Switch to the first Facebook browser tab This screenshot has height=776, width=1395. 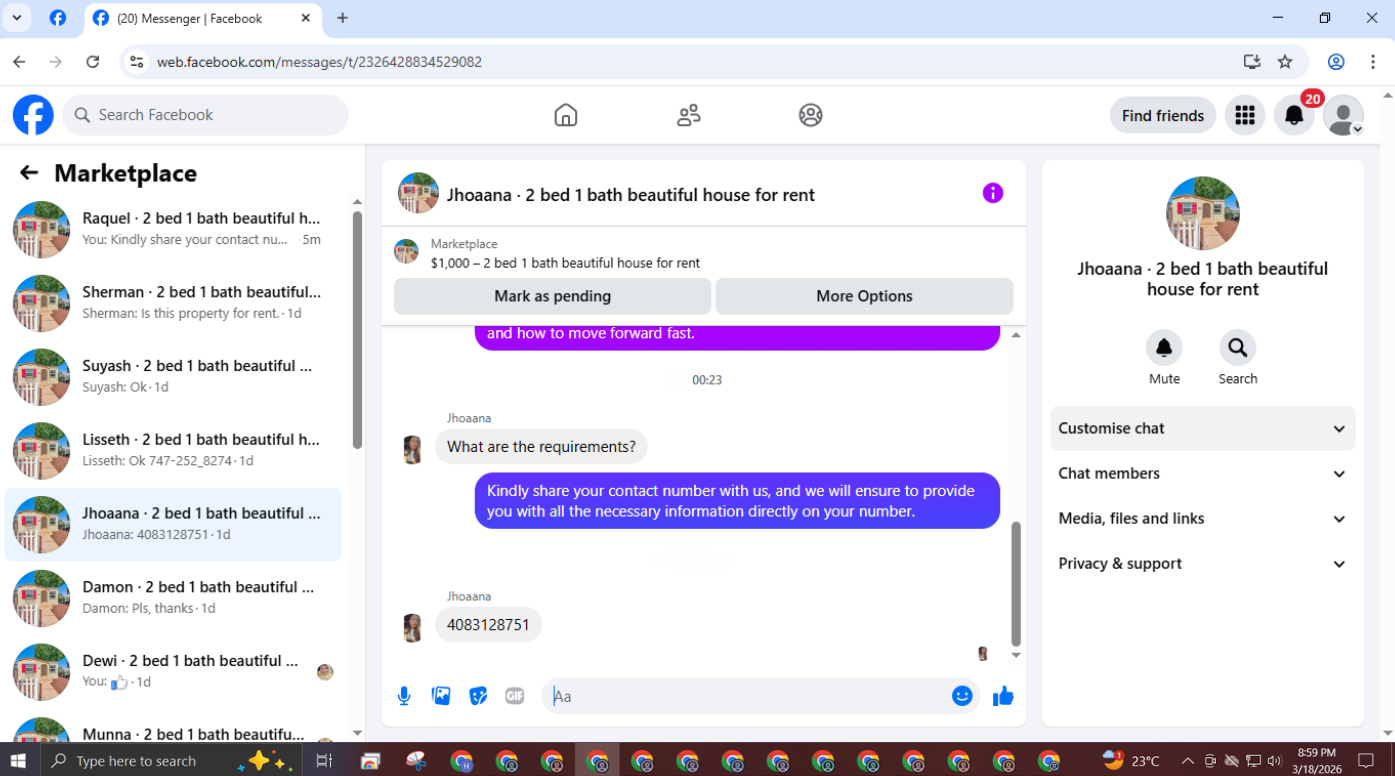[58, 18]
